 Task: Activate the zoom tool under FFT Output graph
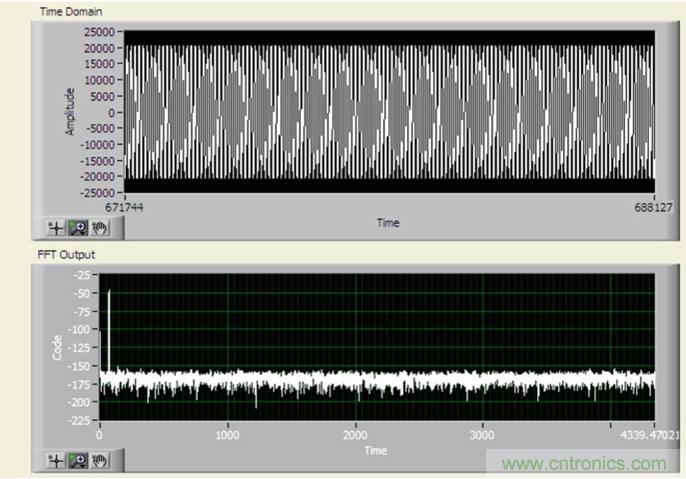coord(78,460)
